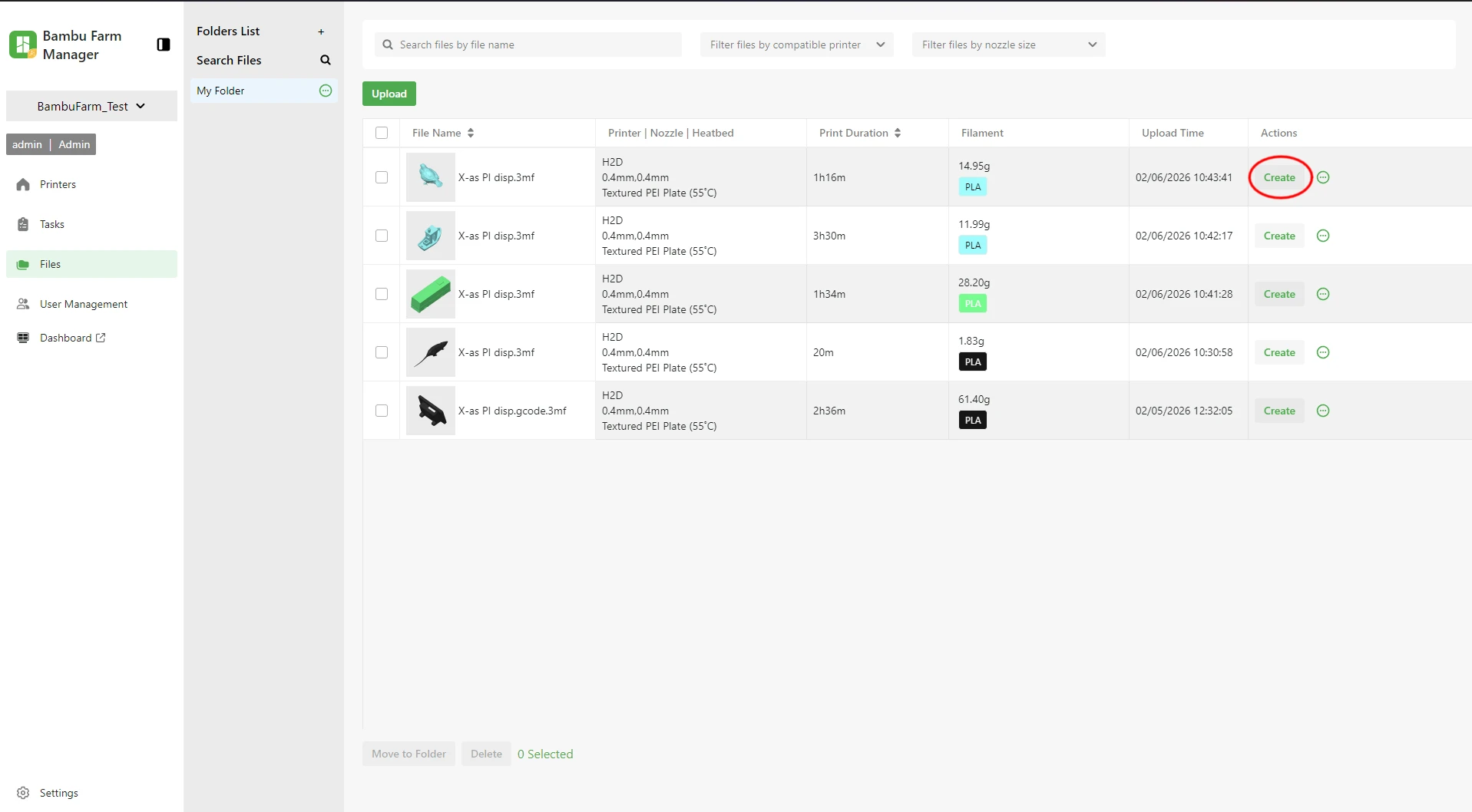Open the nozzle size filter dropdown
Screen dimensions: 1472x812
1008,45
